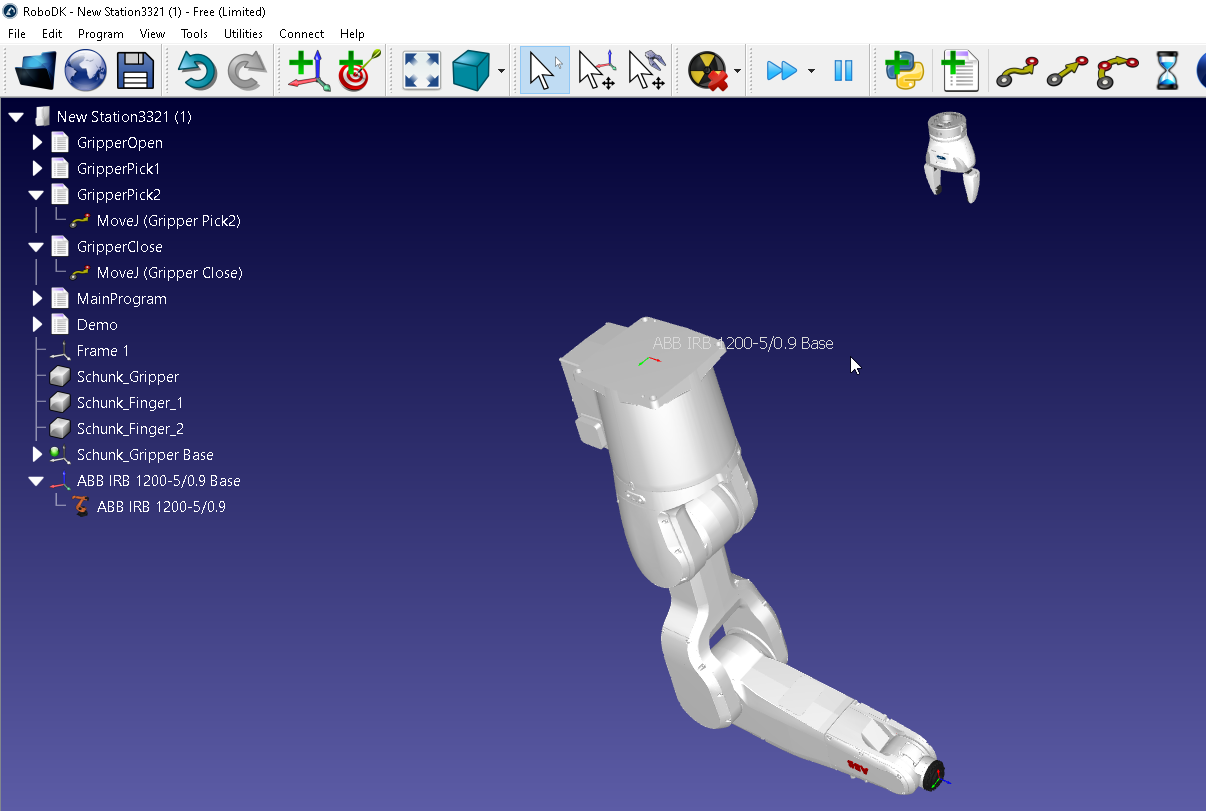Expand the GripperPick1 program
The height and width of the screenshot is (811, 1206).
(37, 169)
